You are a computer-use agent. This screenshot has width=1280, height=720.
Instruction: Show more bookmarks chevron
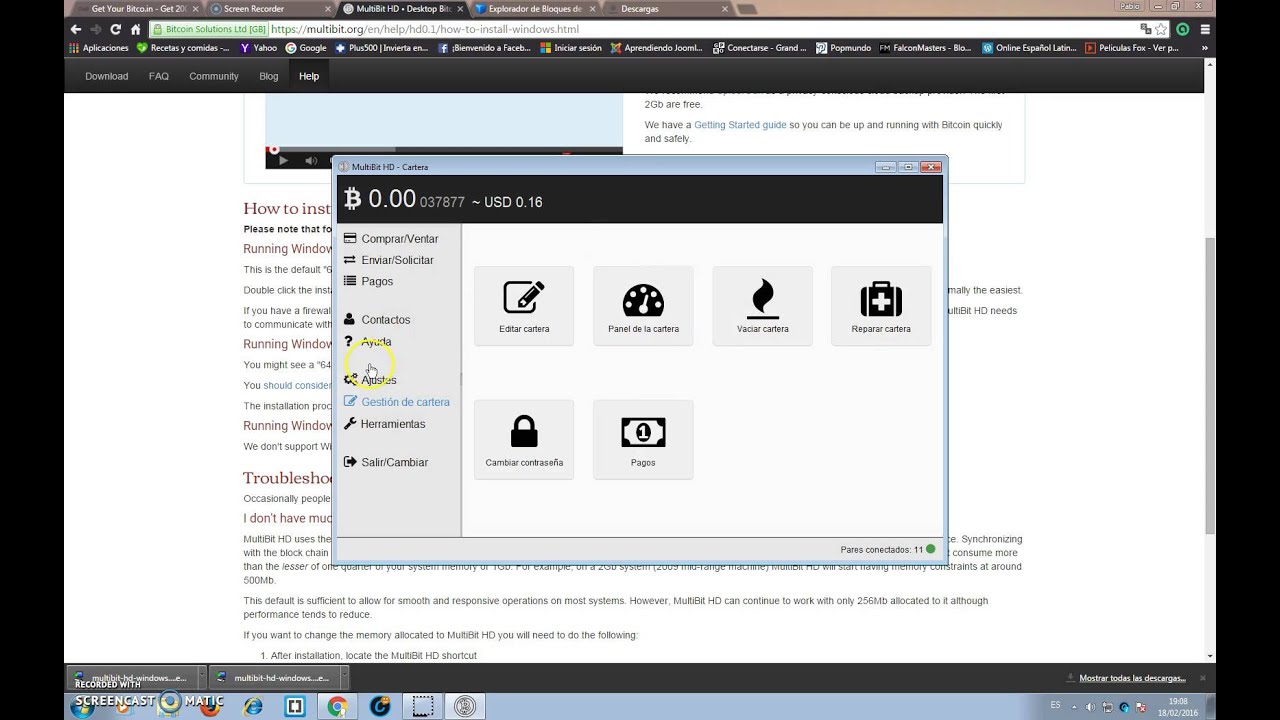[1205, 47]
